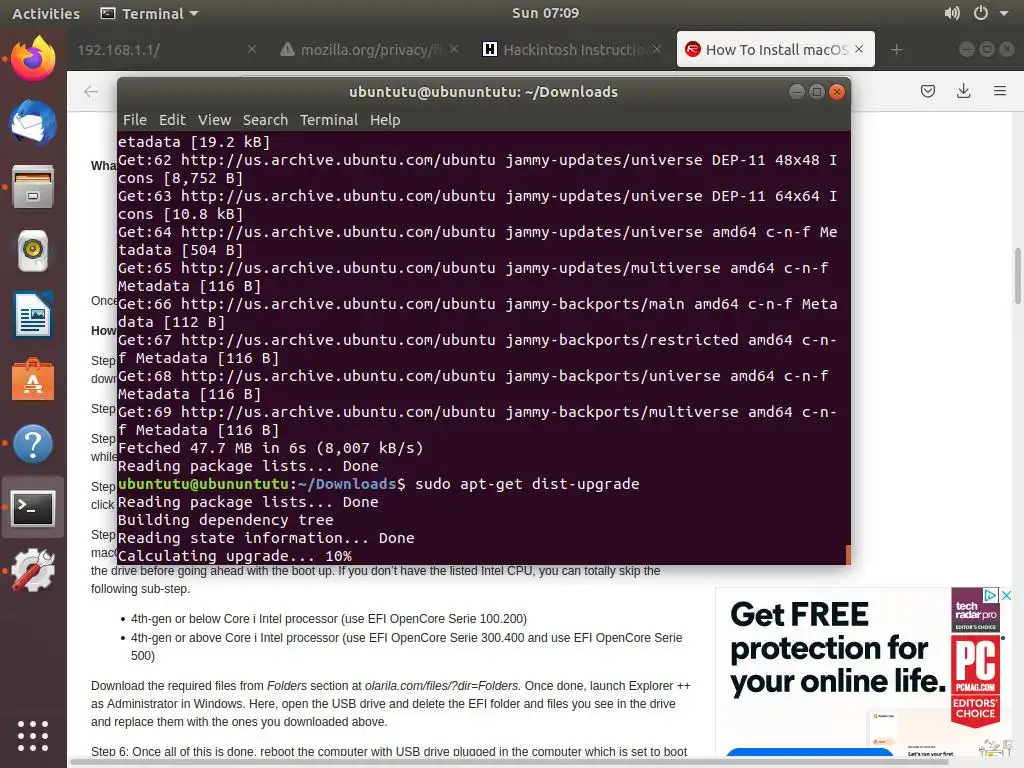Click the Building dependency tree line
This screenshot has width=1024, height=768.
(225, 520)
